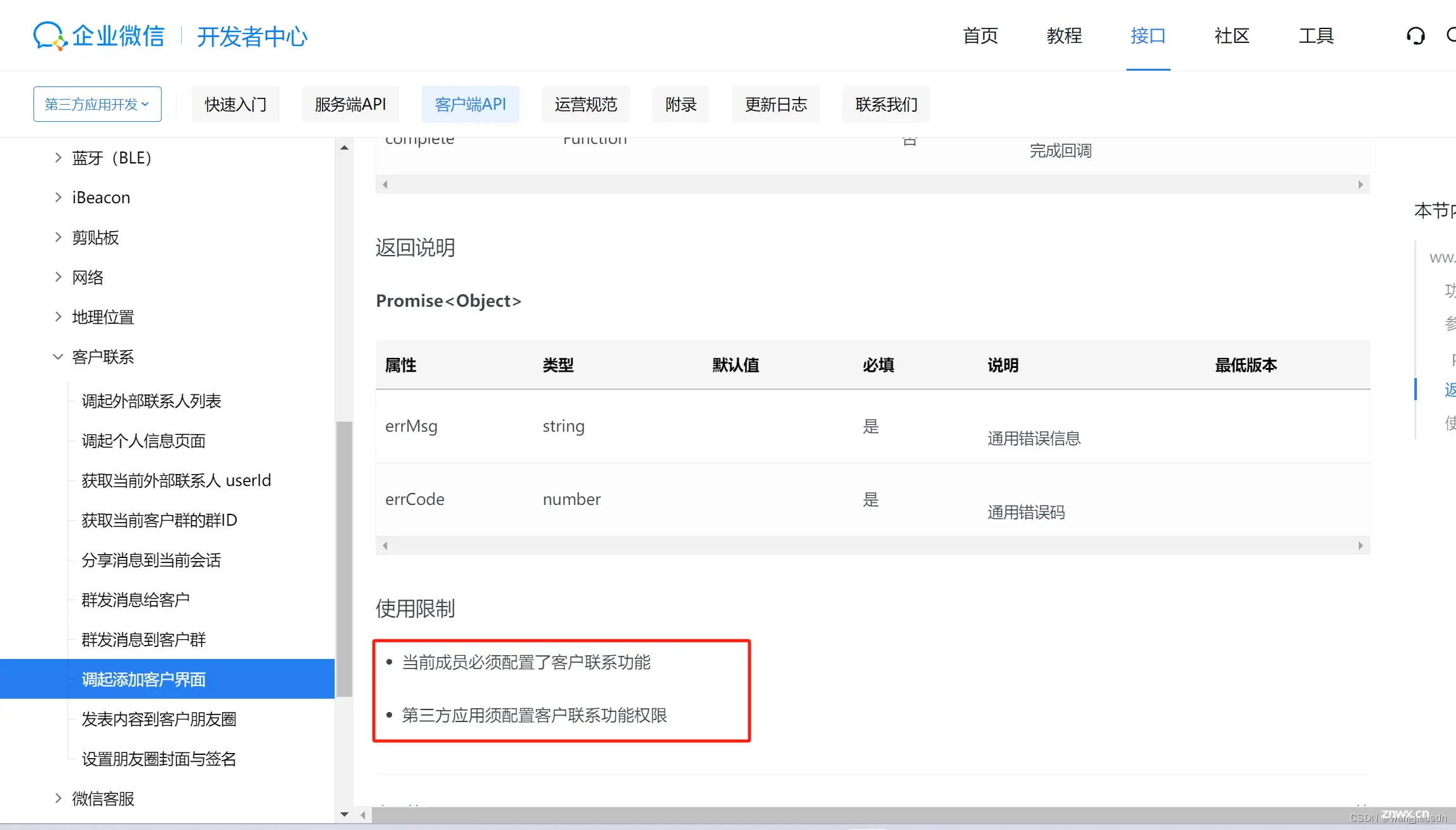
Task: Open 分享消息到当前会话 item
Action: click(152, 560)
